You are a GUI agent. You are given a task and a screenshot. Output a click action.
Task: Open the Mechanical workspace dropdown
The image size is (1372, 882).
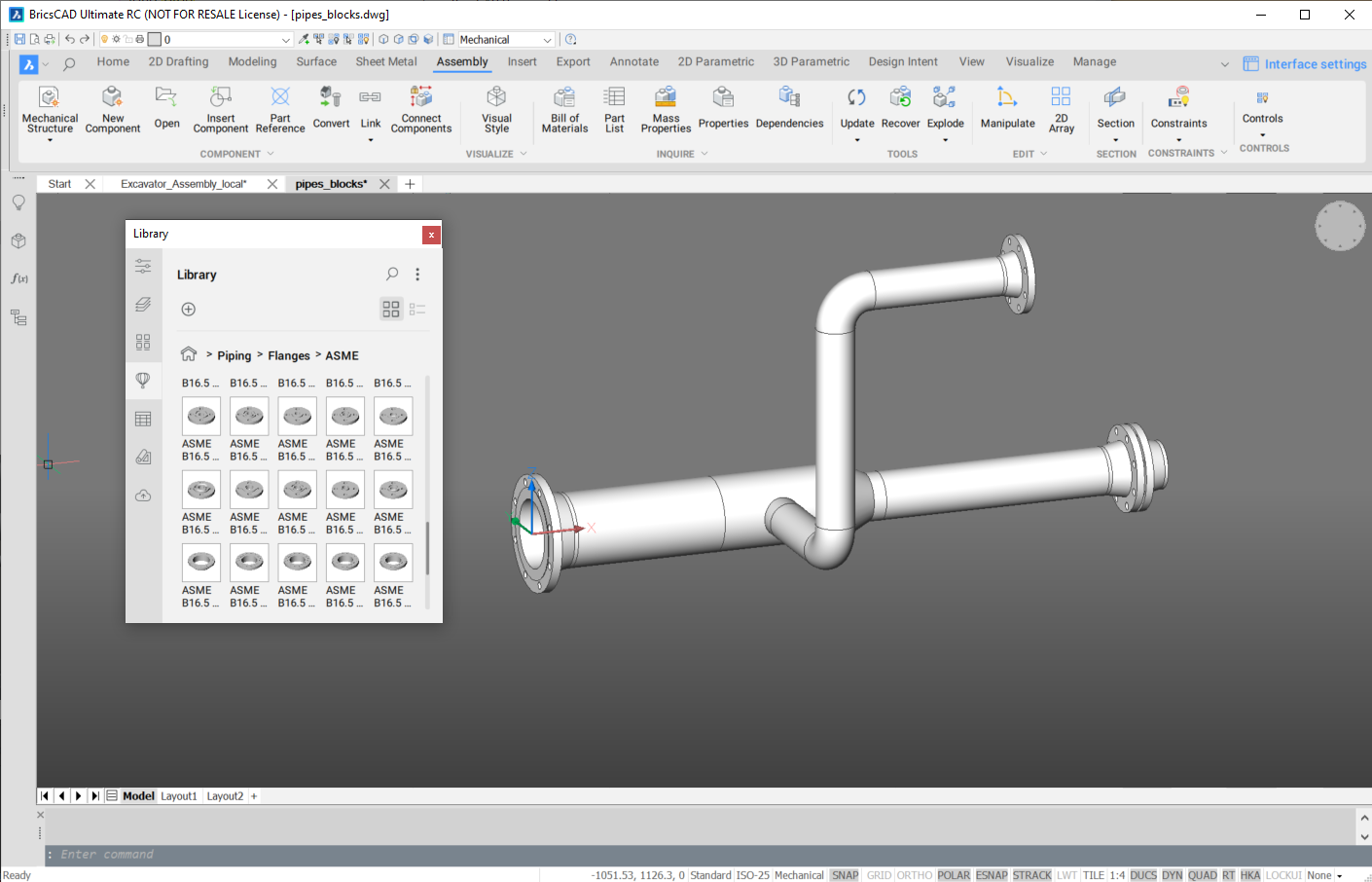point(547,40)
